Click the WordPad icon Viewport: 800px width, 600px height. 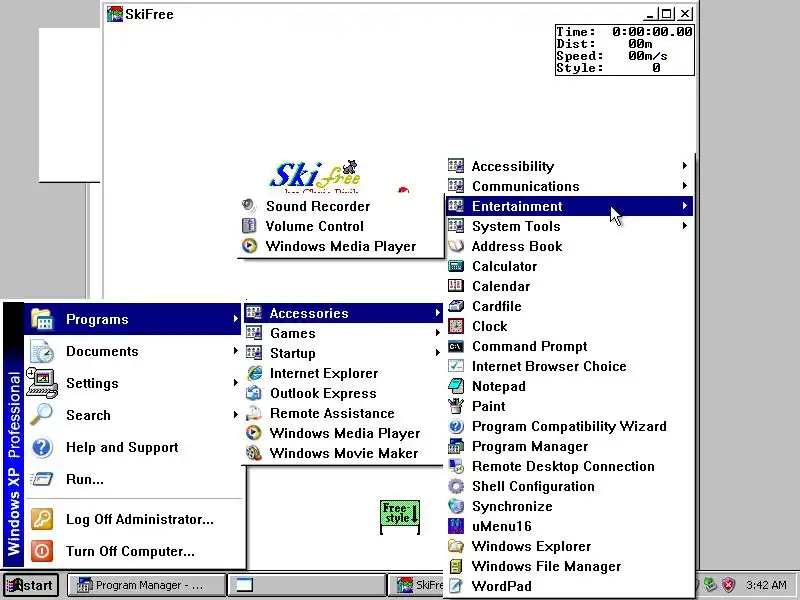[x=456, y=586]
